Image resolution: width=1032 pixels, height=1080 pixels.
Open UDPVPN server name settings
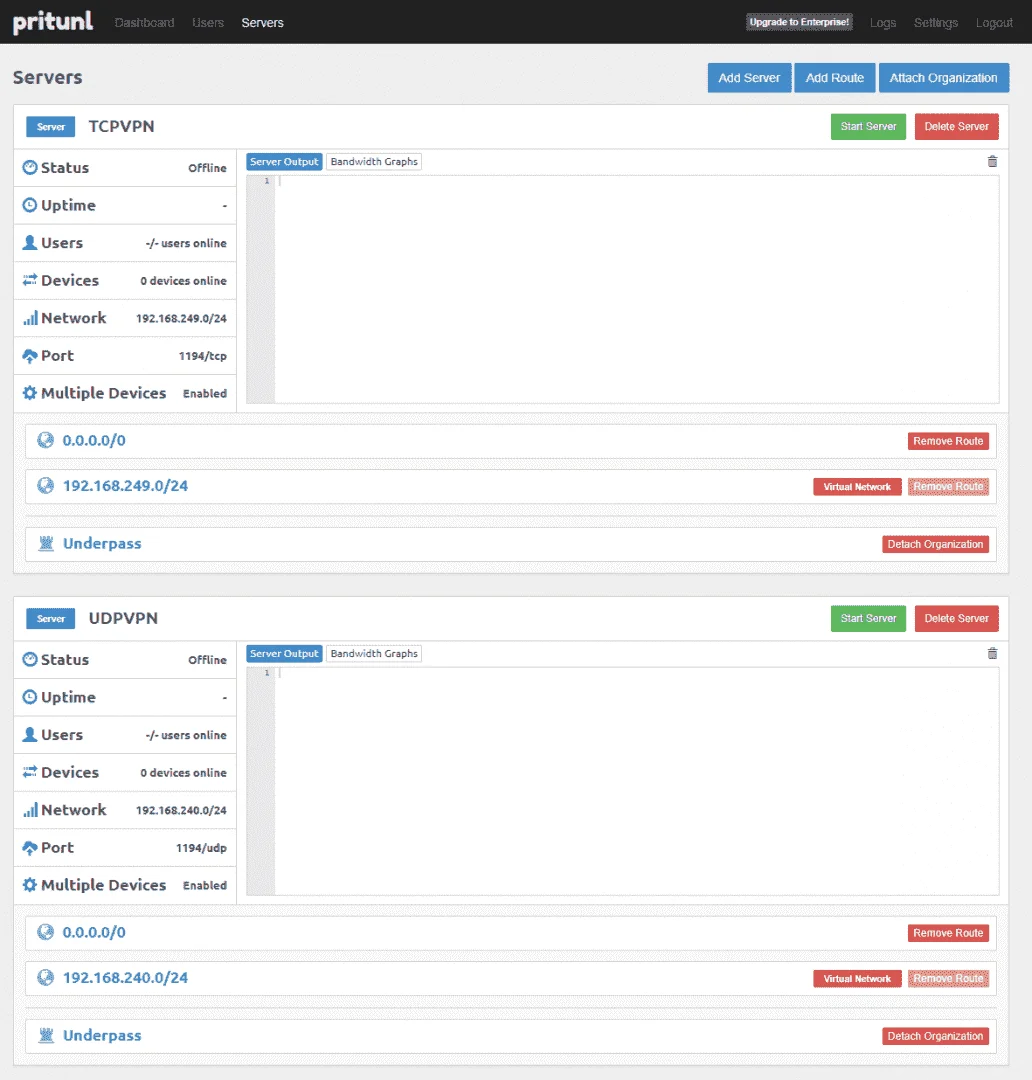click(x=123, y=619)
